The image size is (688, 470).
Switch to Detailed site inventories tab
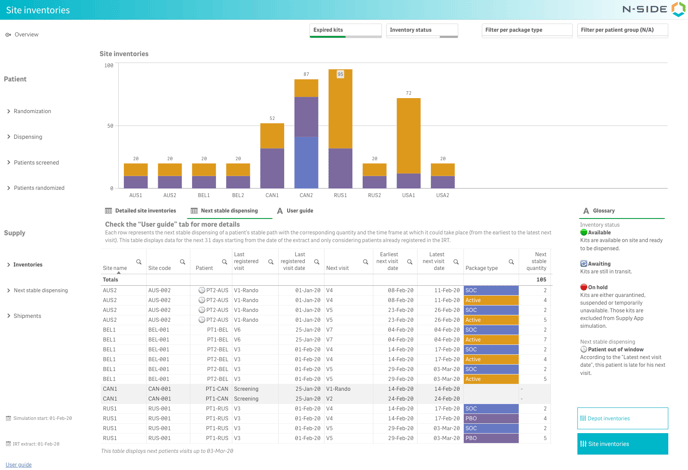coord(141,211)
